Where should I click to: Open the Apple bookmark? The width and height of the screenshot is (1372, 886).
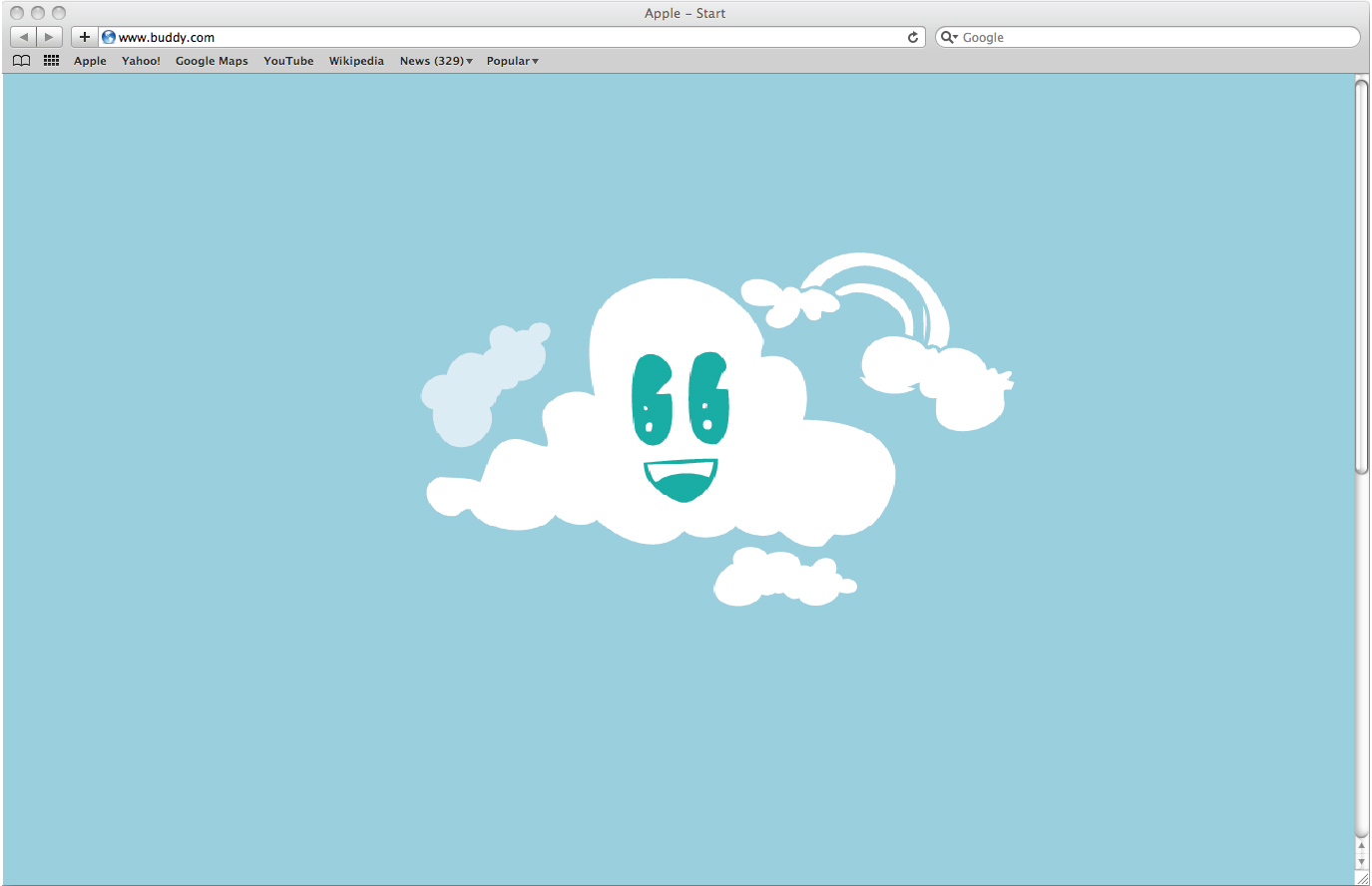pos(90,61)
